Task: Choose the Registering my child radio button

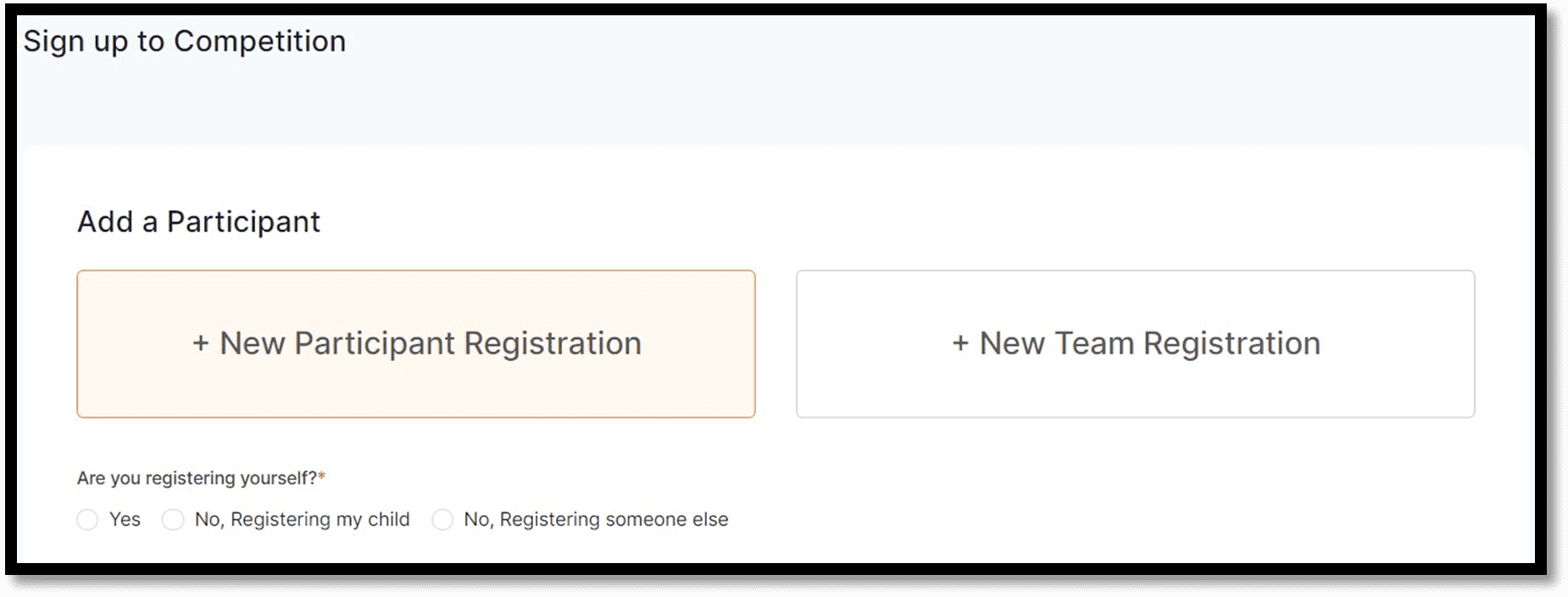Action: pos(173,520)
